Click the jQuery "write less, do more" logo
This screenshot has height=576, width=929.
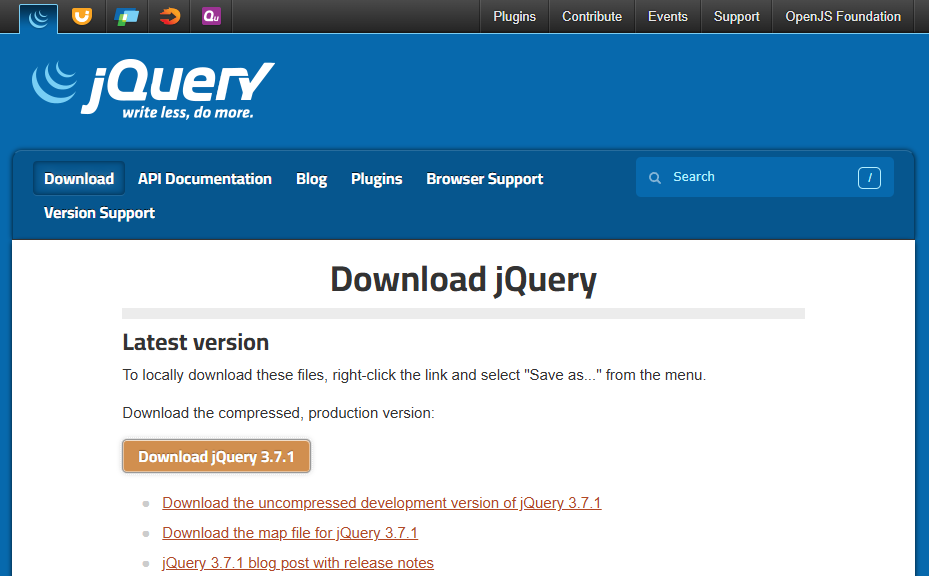coord(152,90)
